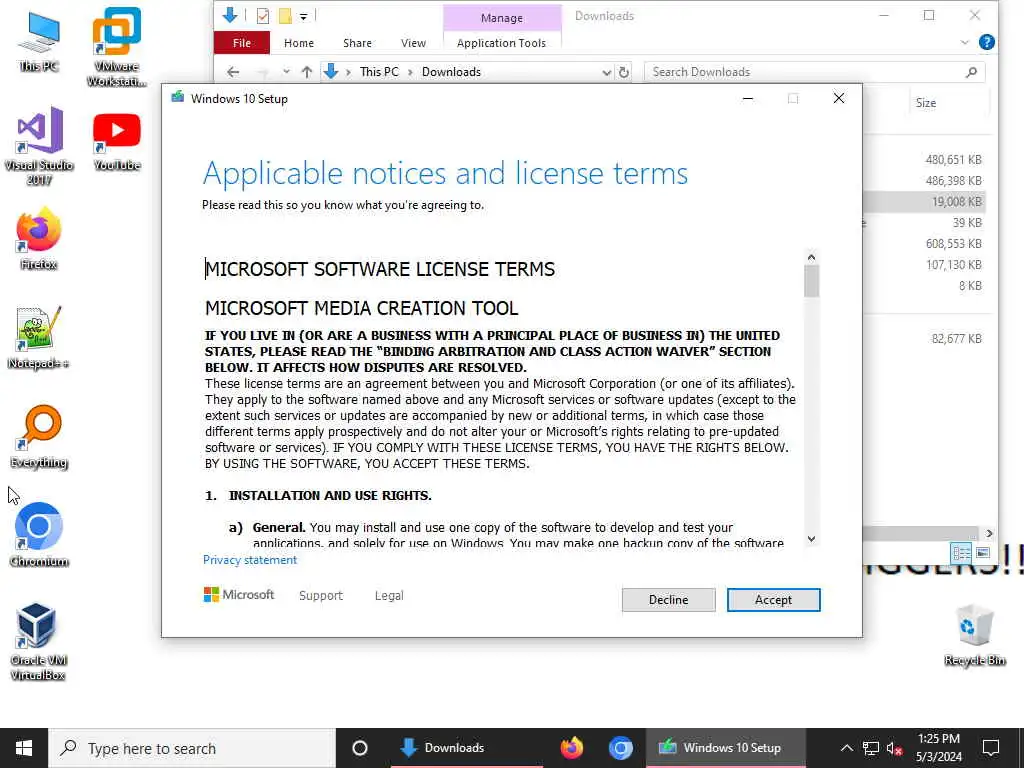Screen dimensions: 1024x768
Task: Expand address bar history dropdown
Action: pyautogui.click(x=606, y=72)
